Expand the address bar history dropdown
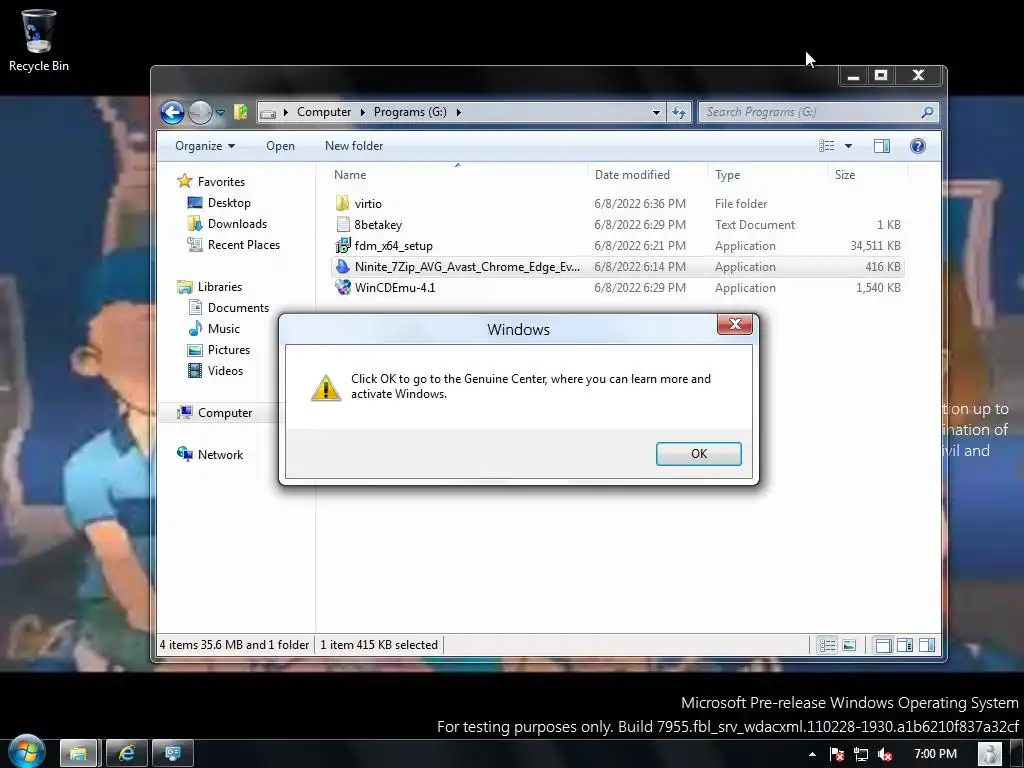1024x768 pixels. (656, 112)
